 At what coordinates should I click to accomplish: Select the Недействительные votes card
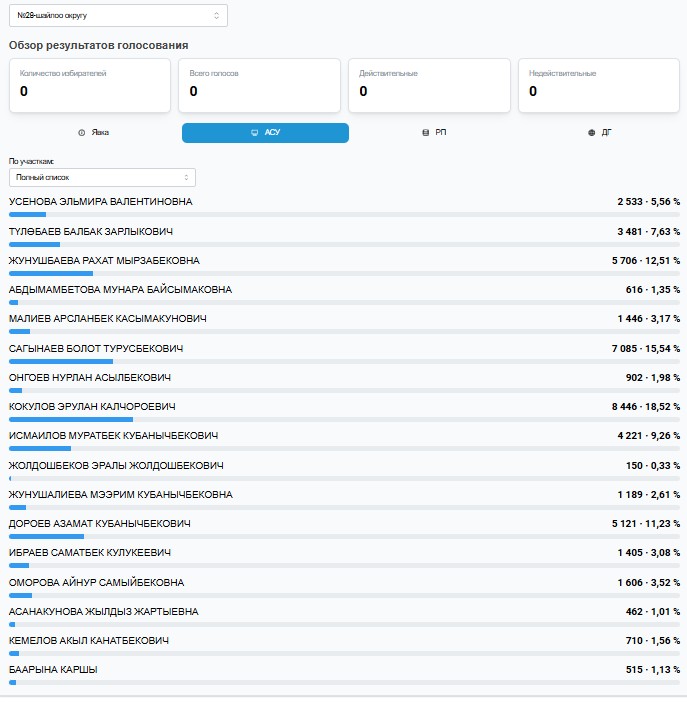click(600, 85)
